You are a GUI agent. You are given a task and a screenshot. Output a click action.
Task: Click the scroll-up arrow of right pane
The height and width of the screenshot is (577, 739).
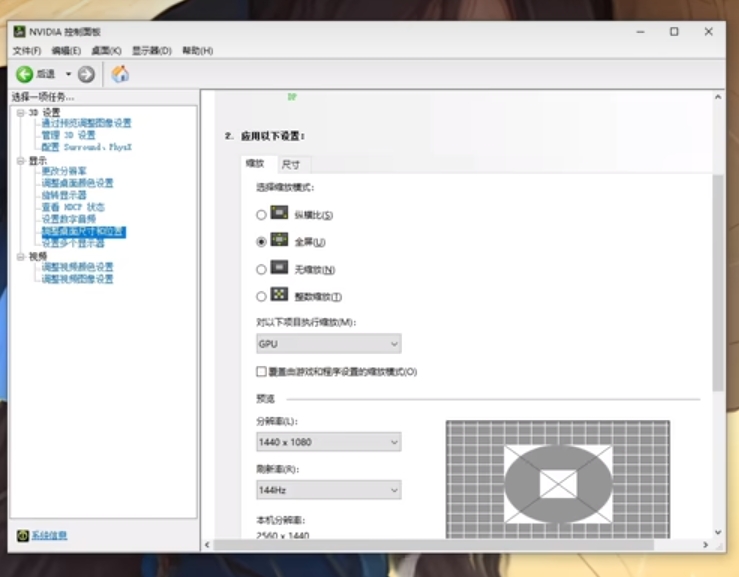click(718, 97)
